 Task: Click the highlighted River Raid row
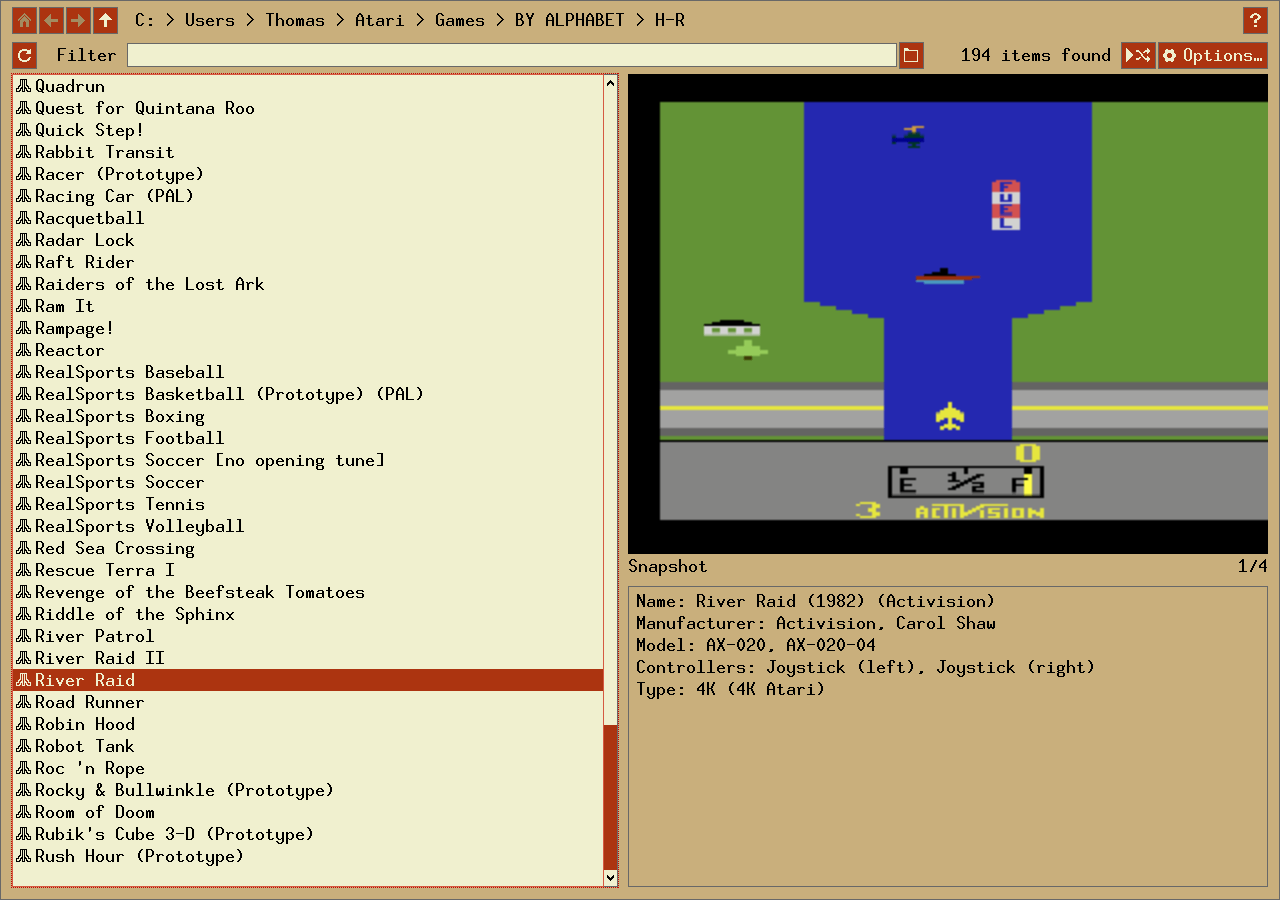point(308,680)
